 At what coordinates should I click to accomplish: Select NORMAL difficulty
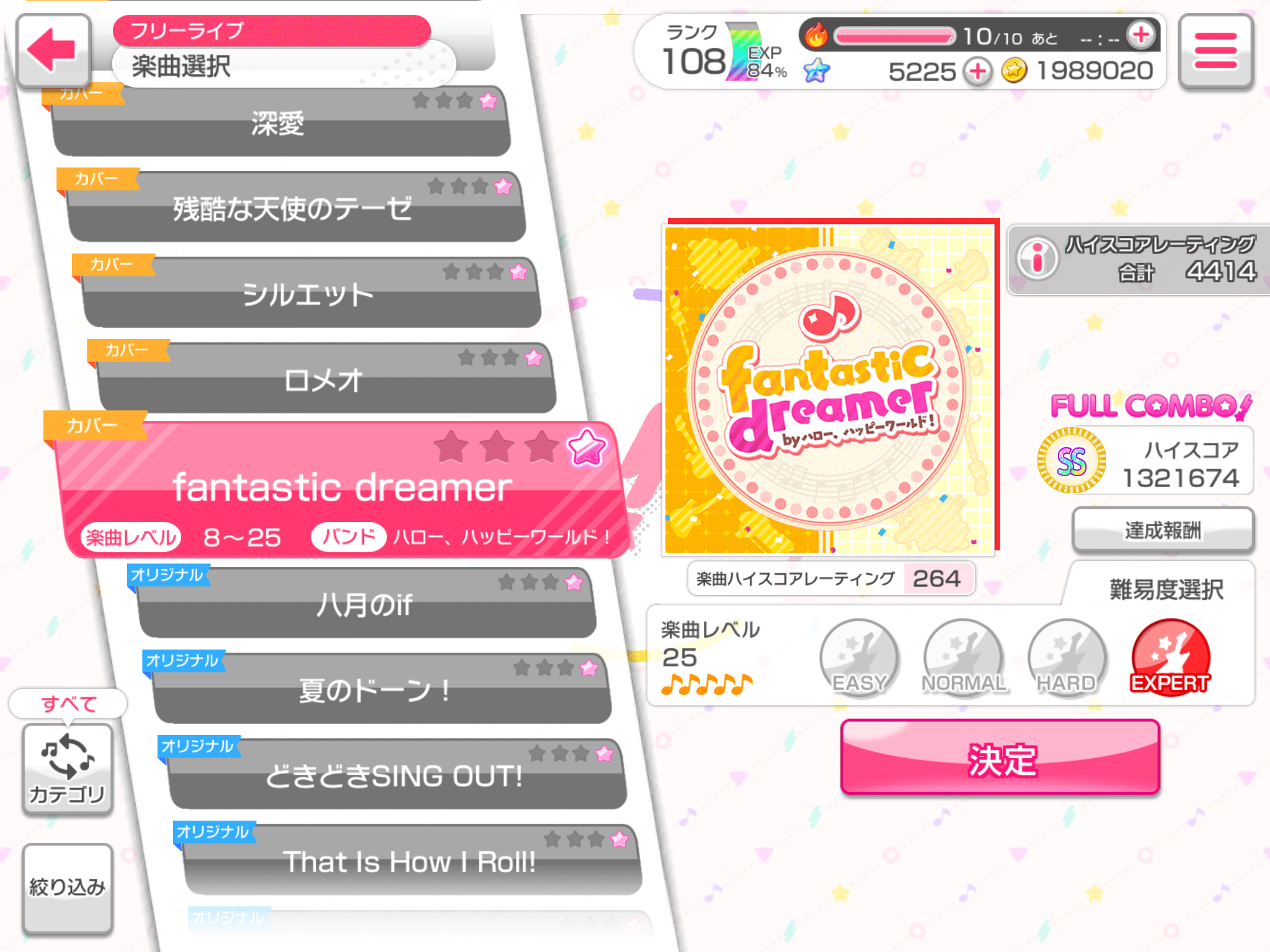963,658
